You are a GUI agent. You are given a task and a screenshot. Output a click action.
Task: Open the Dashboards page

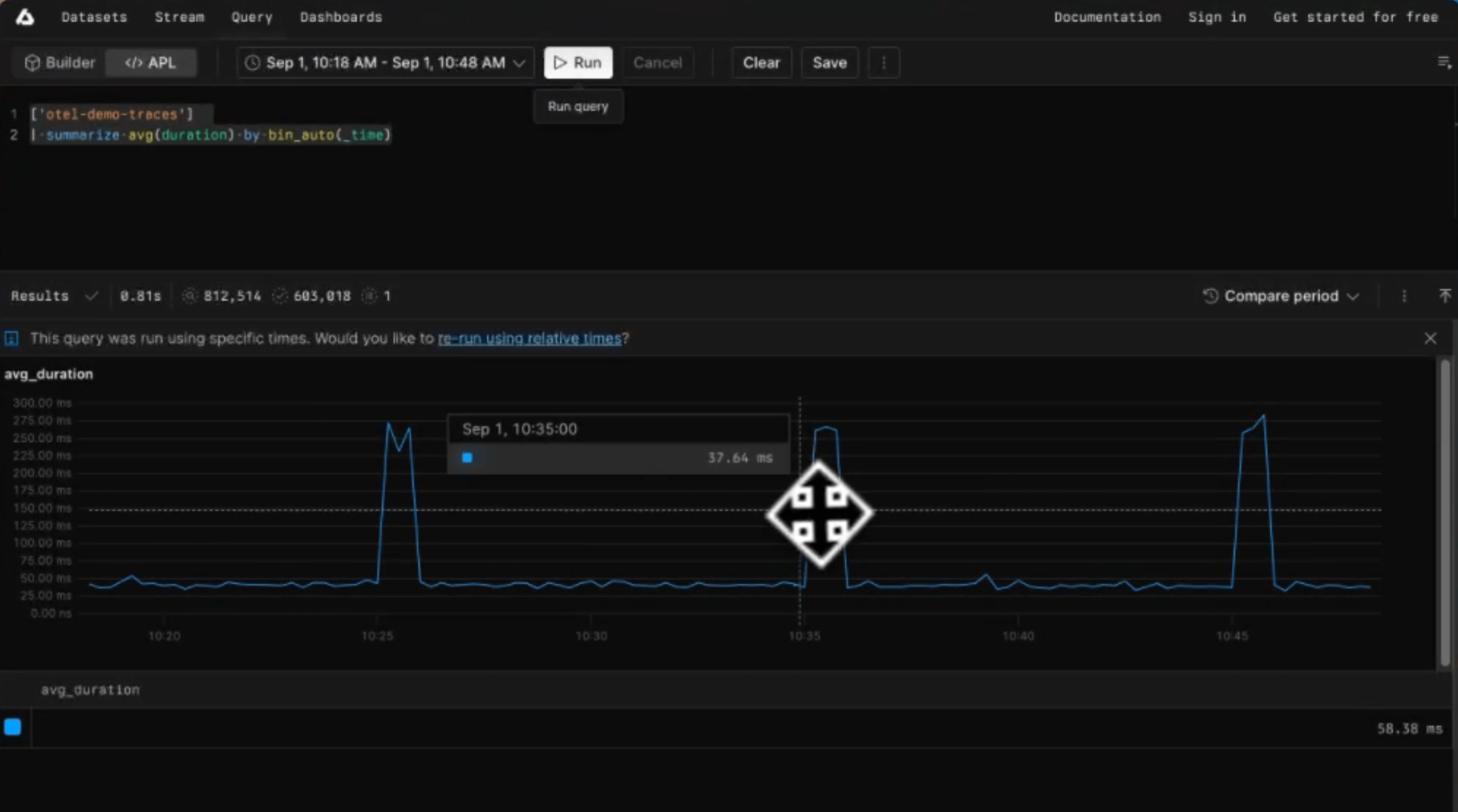pos(341,17)
